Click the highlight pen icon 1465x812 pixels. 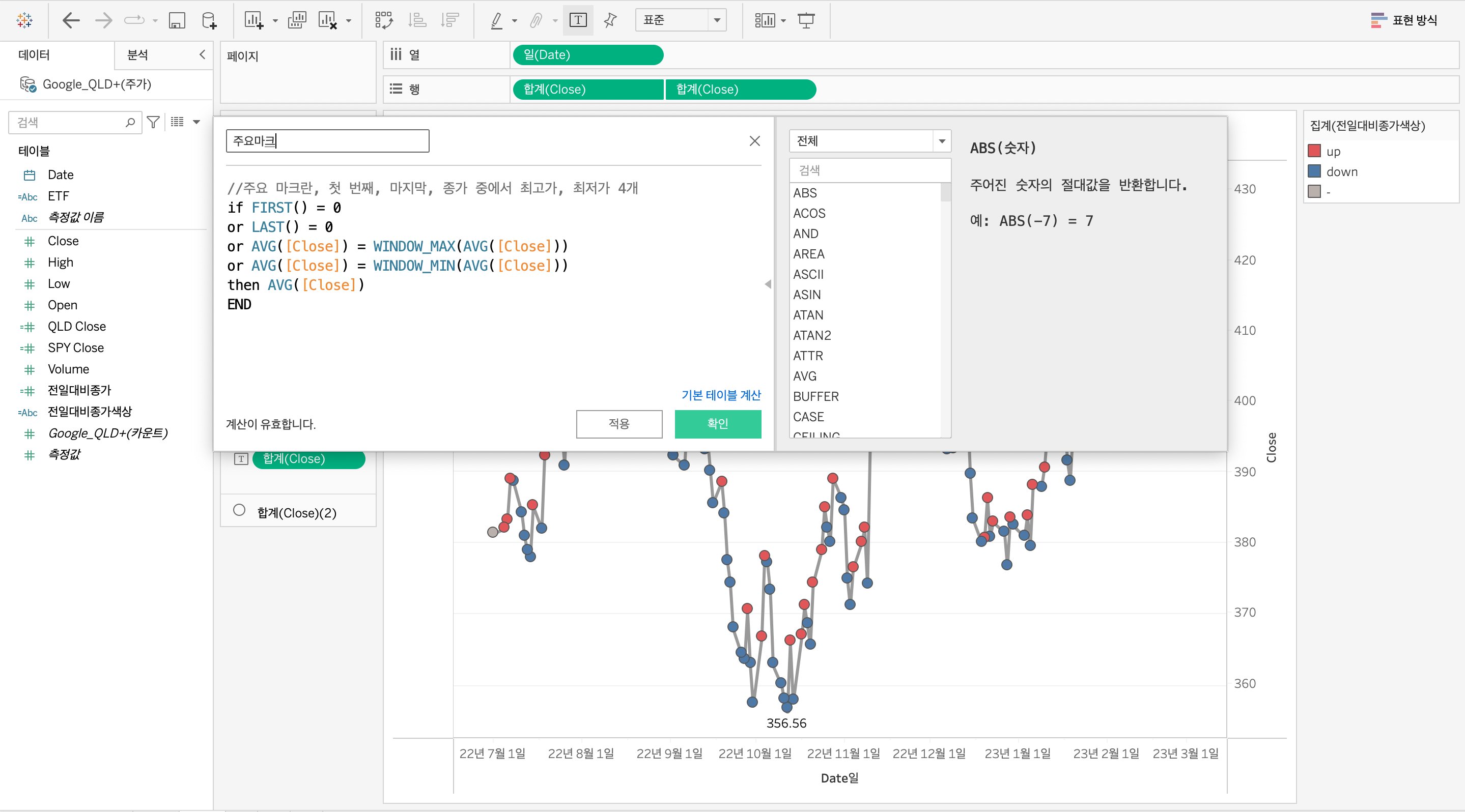pos(496,20)
